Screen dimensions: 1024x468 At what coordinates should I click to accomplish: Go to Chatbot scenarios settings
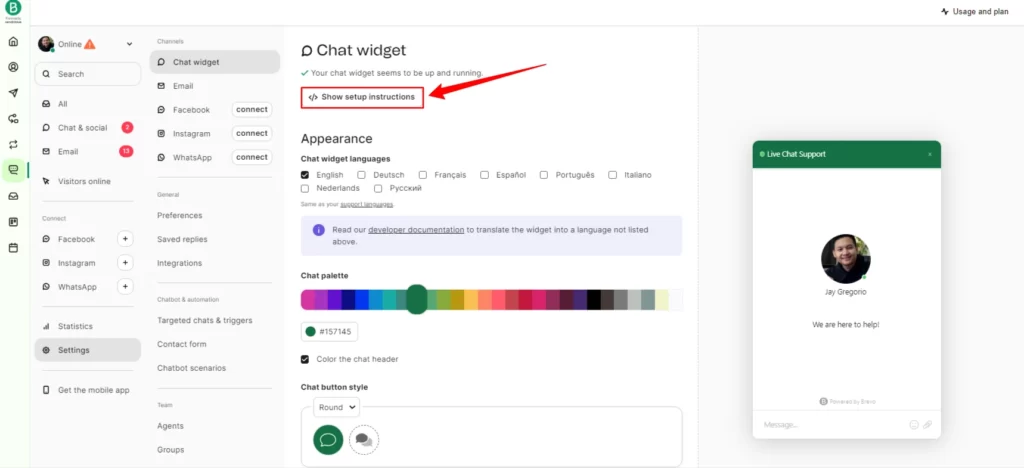[191, 368]
